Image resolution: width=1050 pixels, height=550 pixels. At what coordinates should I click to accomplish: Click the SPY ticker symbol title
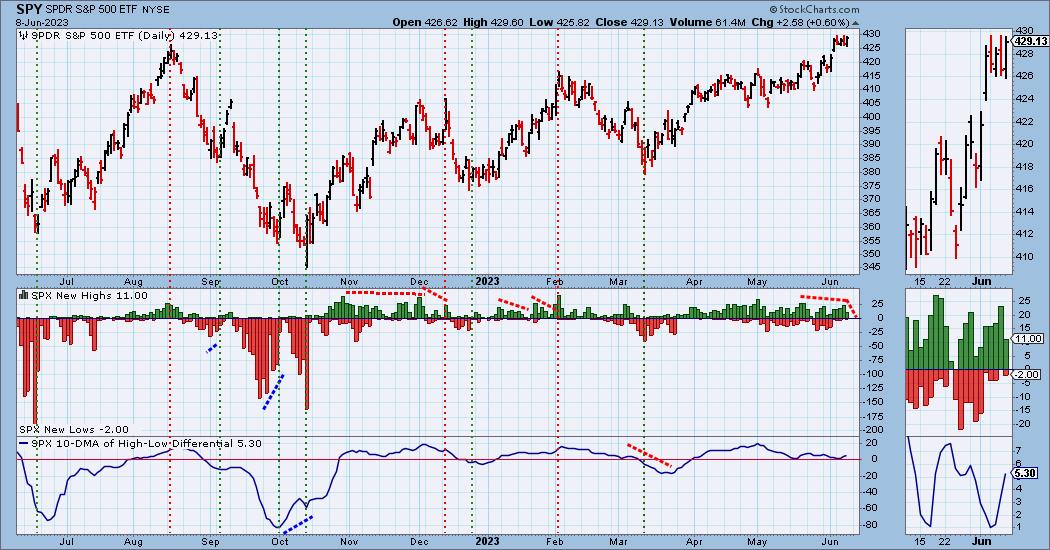point(29,9)
